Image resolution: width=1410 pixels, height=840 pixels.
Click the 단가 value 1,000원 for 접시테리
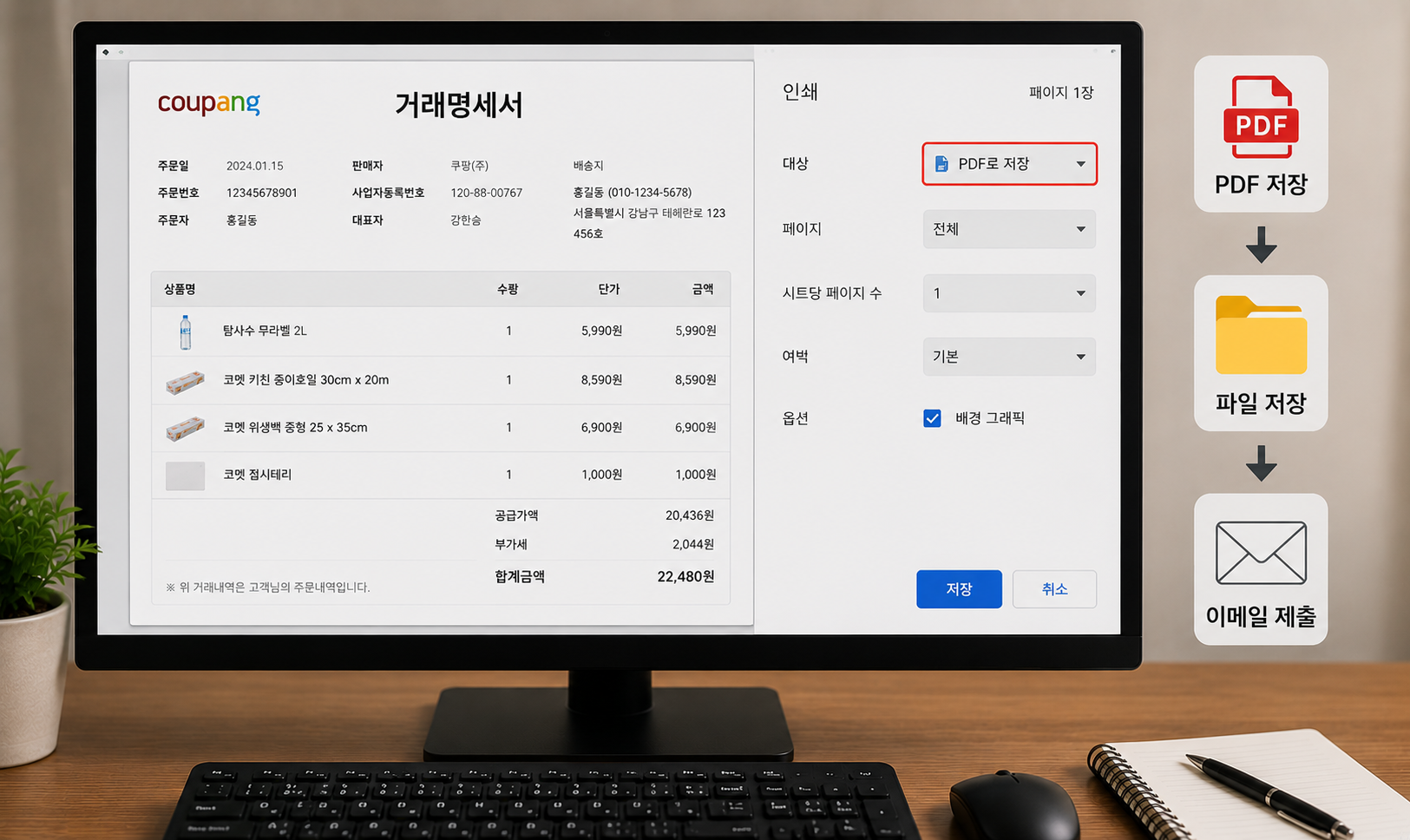pos(601,475)
